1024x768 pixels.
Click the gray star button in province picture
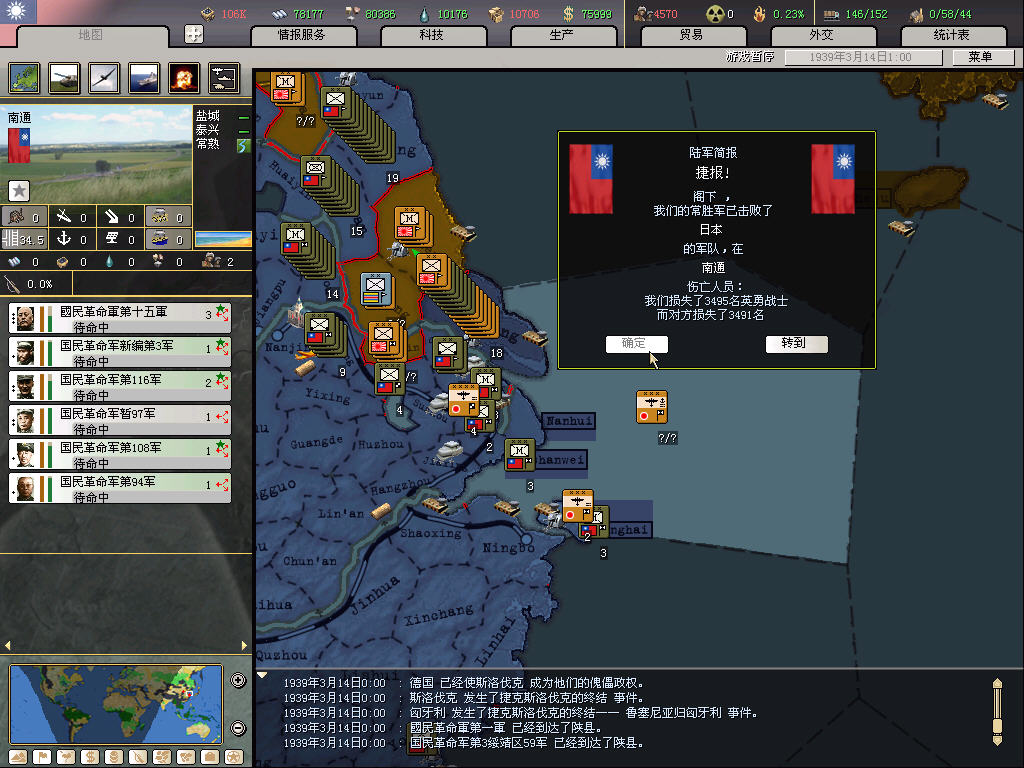pos(19,191)
